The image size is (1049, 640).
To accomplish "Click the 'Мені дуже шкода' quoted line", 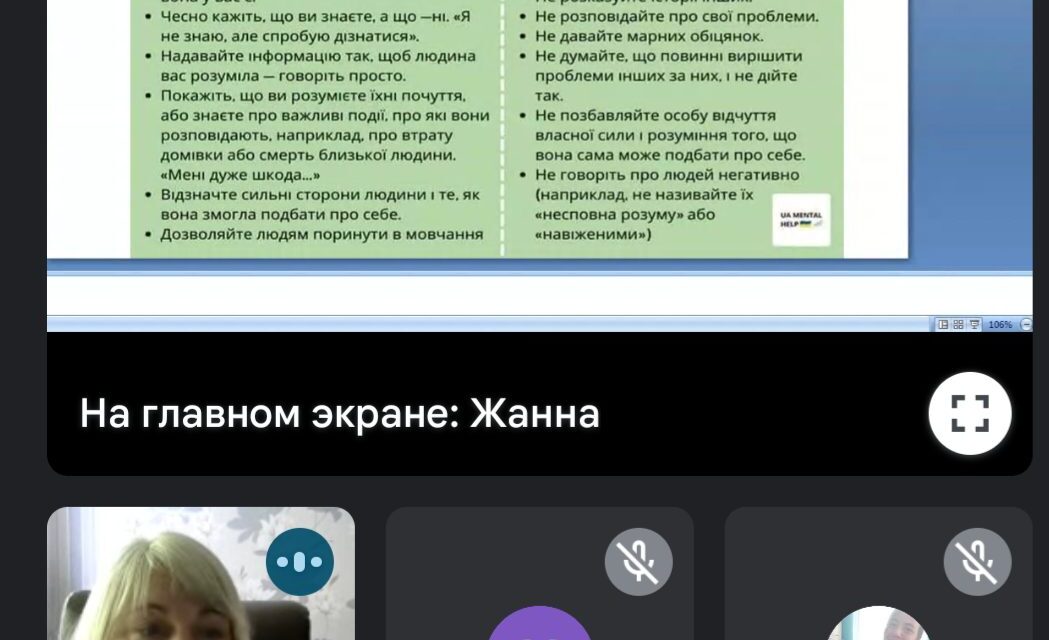I will [x=240, y=175].
